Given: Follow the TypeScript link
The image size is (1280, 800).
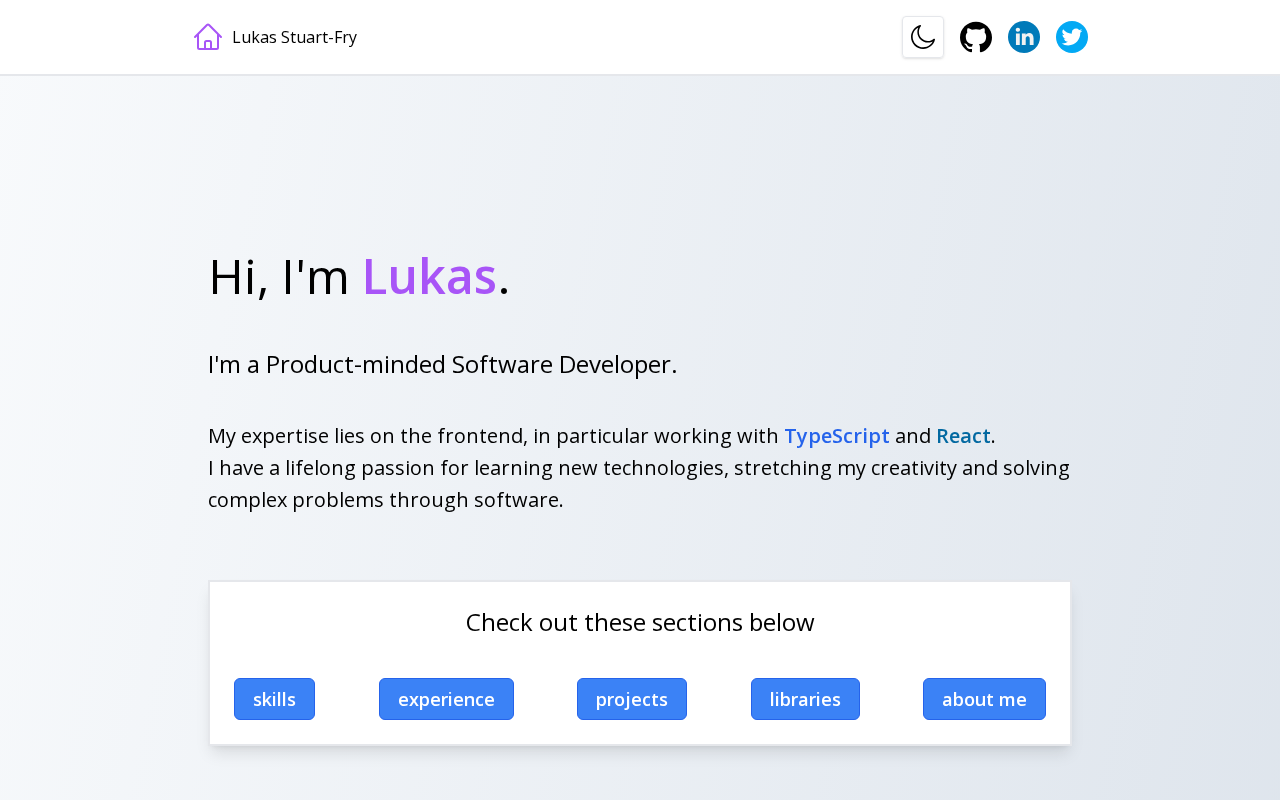Looking at the screenshot, I should [837, 436].
